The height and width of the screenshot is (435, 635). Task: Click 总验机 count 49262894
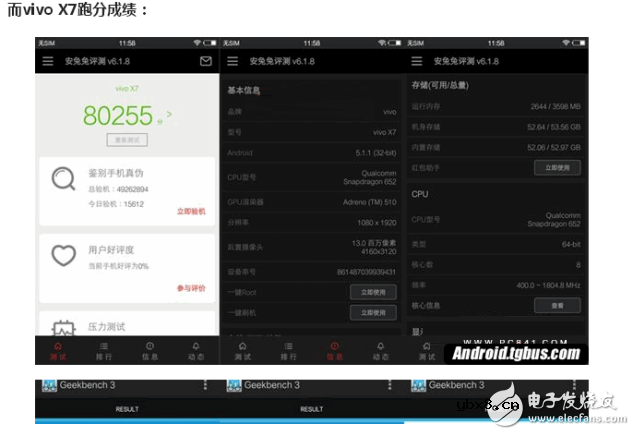[132, 189]
